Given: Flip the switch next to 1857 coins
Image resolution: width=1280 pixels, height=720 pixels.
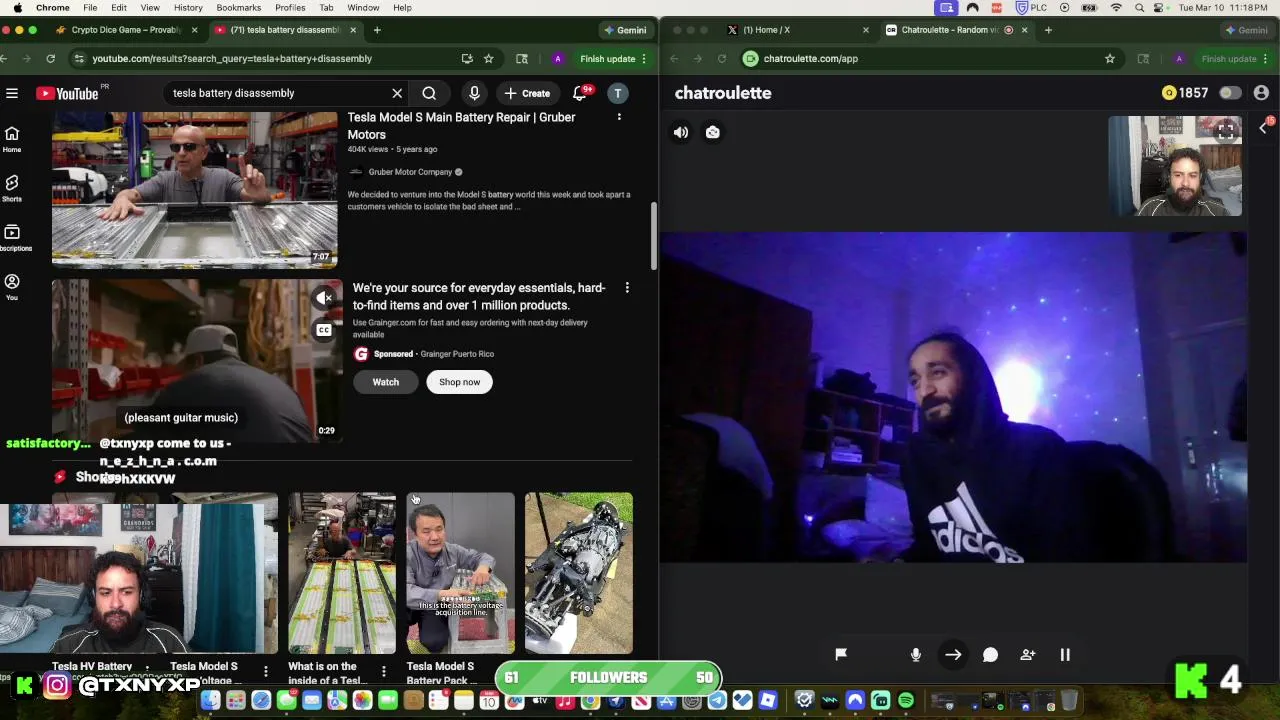Looking at the screenshot, I should 1229,93.
